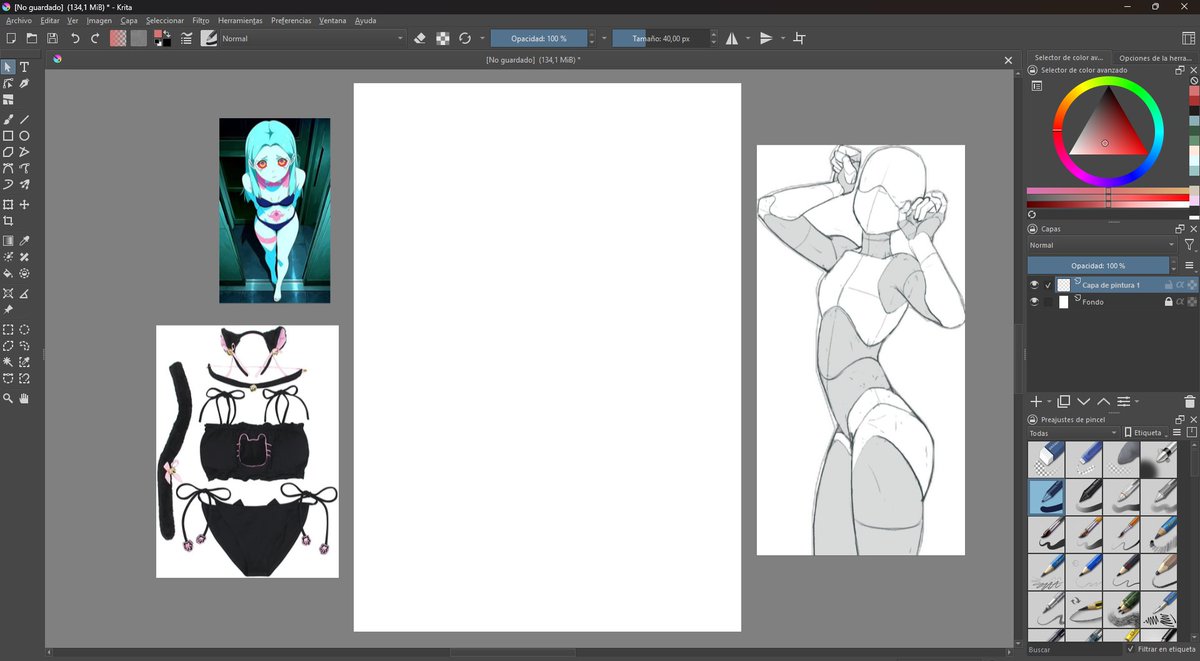This screenshot has width=1200, height=661.
Task: Expand the reload brush preset dropdown arrow
Action: 482,38
